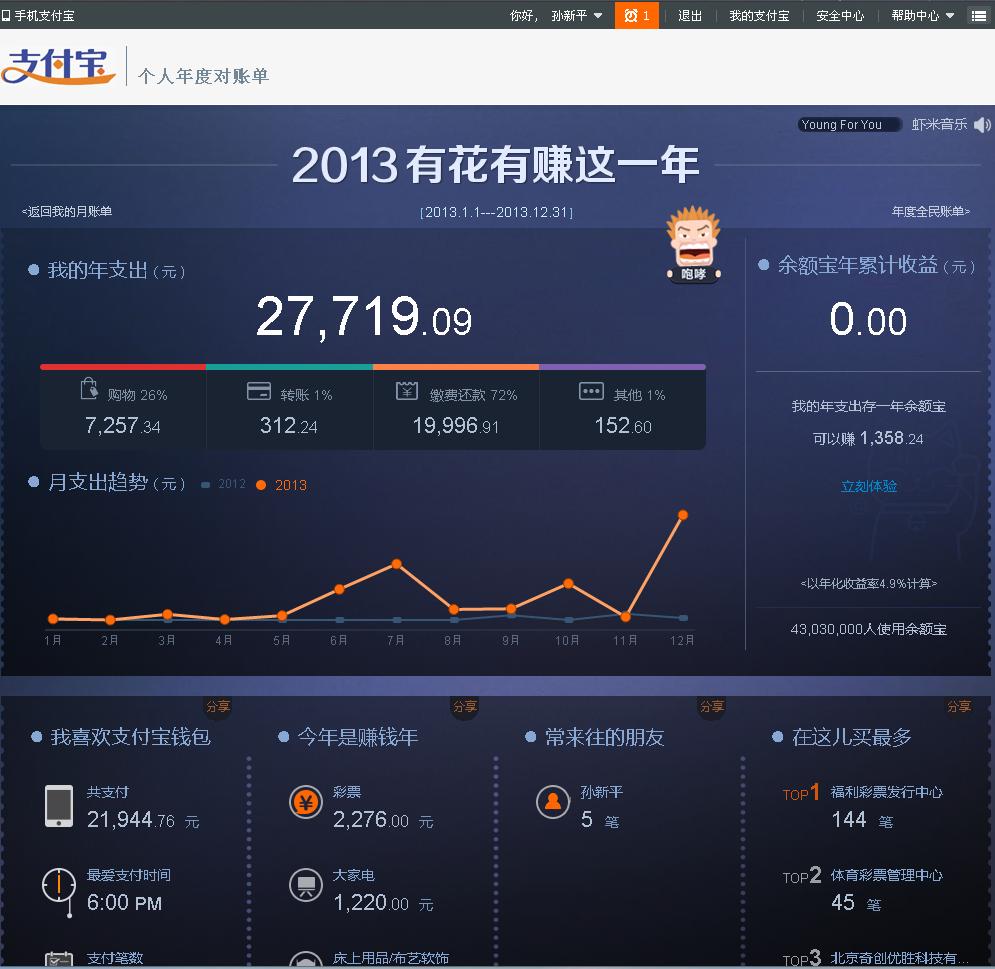Expand the 孙新平 account dropdown
The height and width of the screenshot is (969, 995).
coord(577,15)
